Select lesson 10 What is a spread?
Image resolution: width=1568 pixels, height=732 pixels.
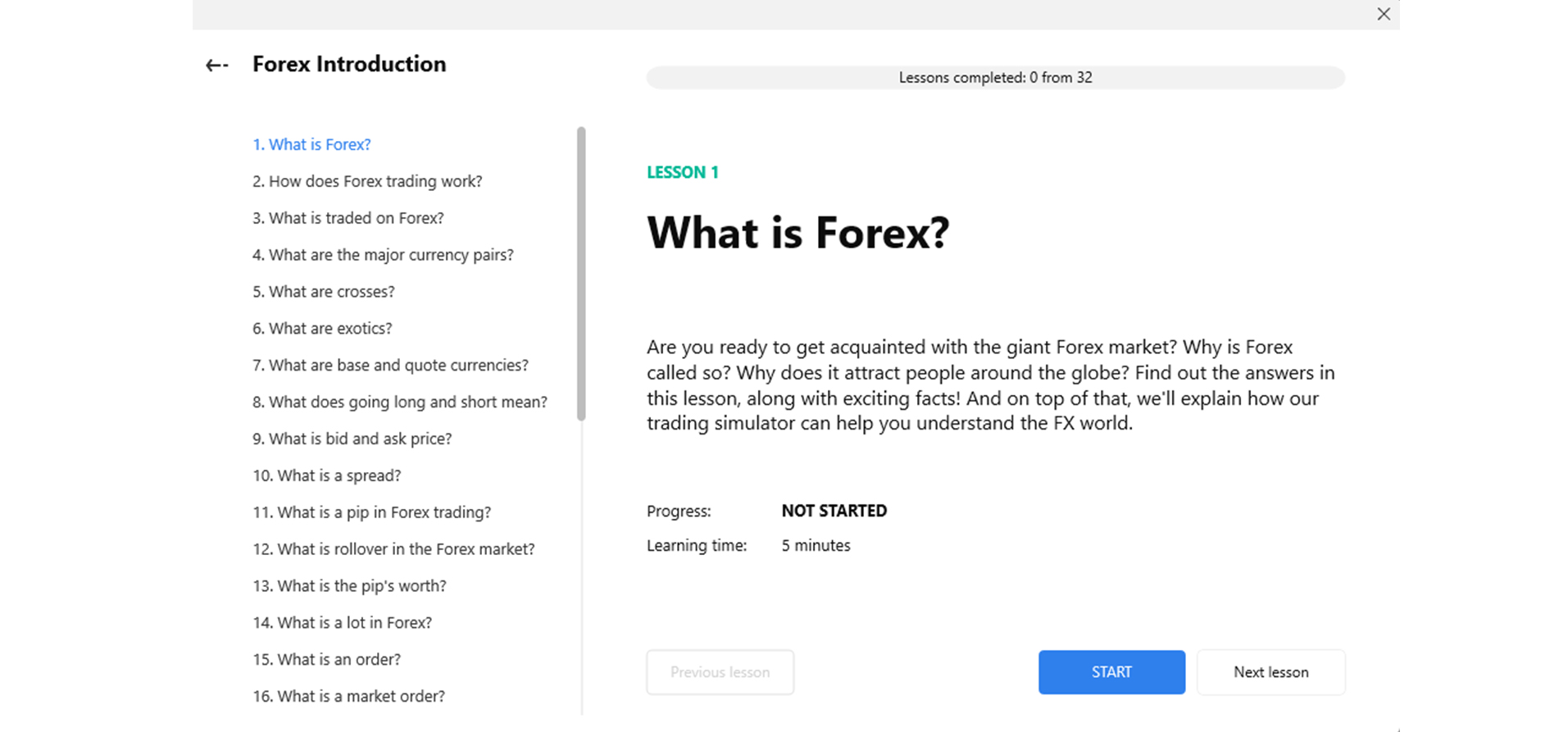pyautogui.click(x=327, y=476)
